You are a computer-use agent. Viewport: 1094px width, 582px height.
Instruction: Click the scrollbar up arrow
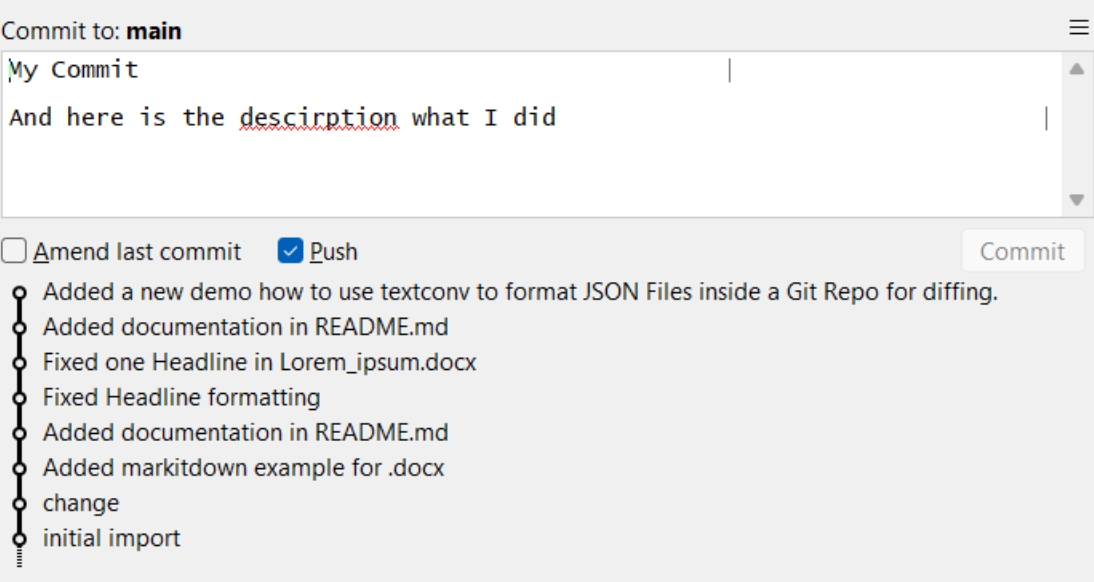pos(1078,68)
